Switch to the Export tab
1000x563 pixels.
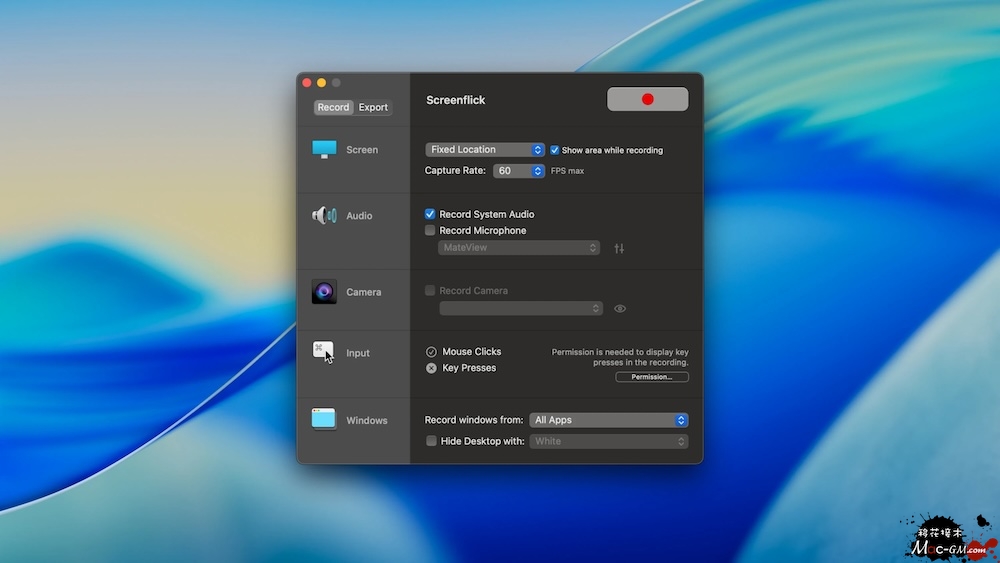373,107
